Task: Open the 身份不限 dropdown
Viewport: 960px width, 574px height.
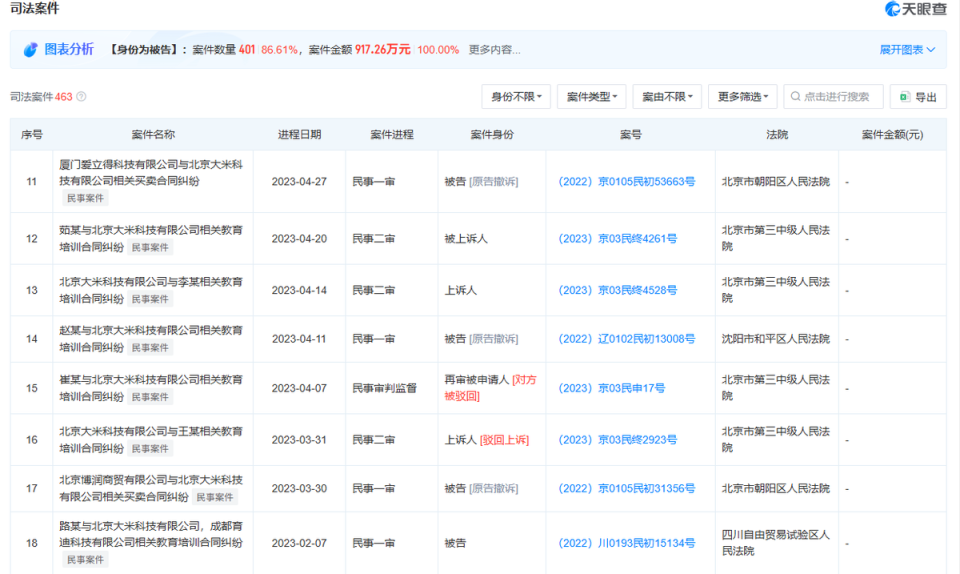Action: [x=516, y=97]
